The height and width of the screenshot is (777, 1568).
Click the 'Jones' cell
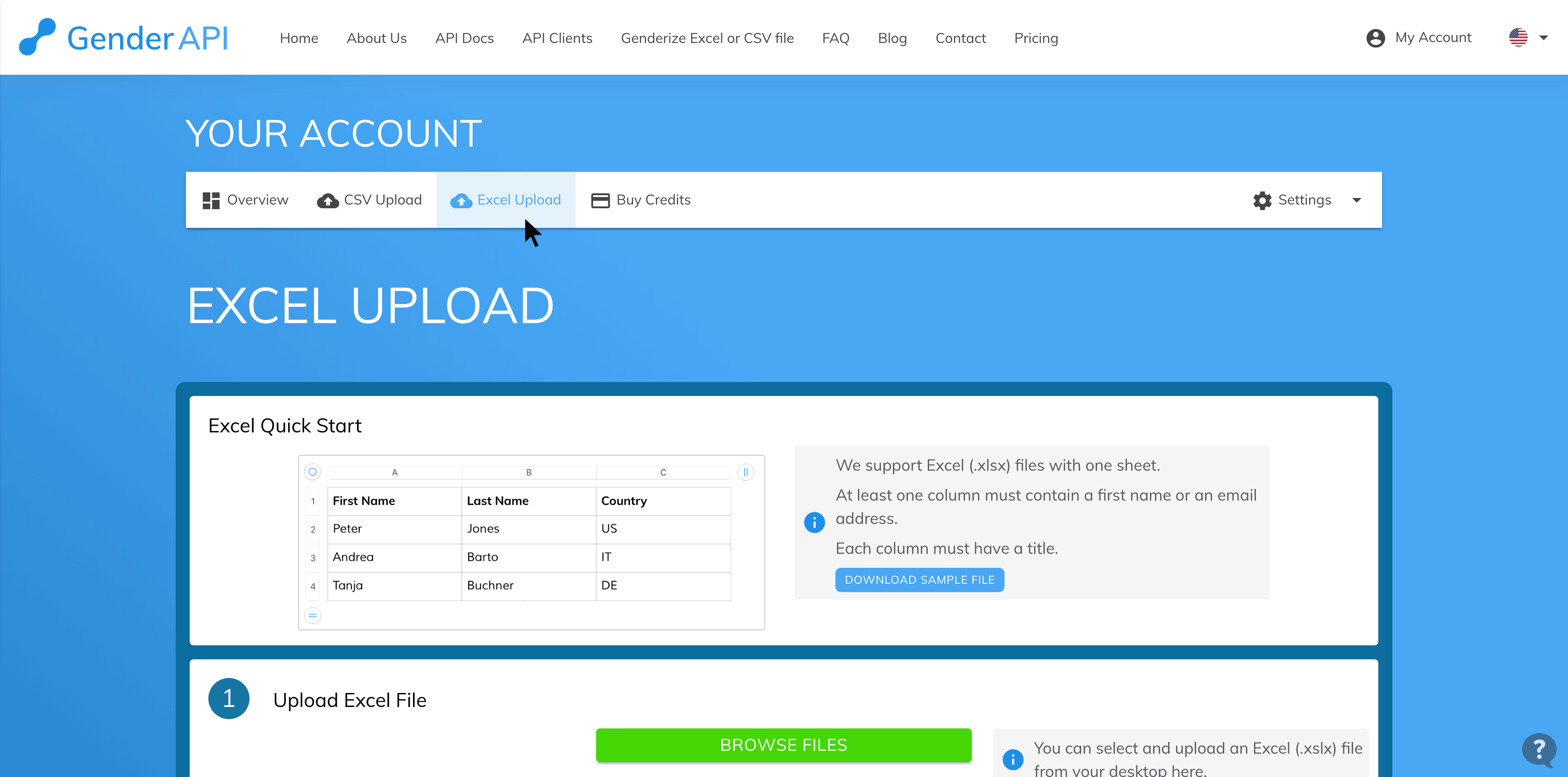point(529,529)
